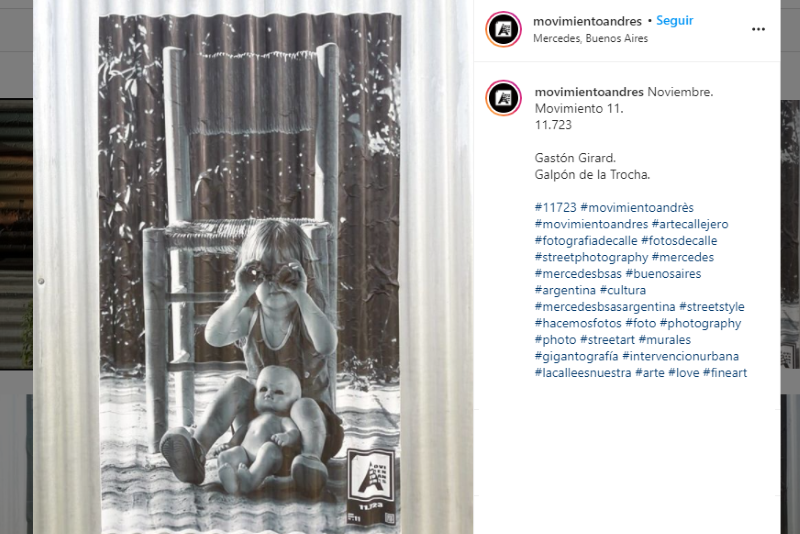Open the #artecallejero hashtag
The width and height of the screenshot is (800, 534).
(x=690, y=224)
